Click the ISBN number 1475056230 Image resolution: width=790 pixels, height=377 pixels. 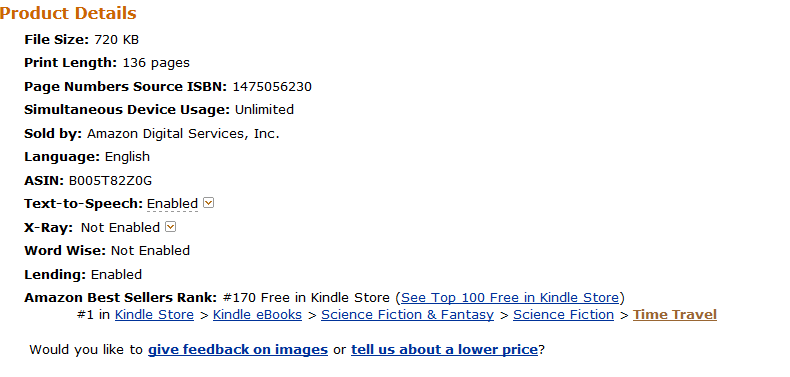272,87
